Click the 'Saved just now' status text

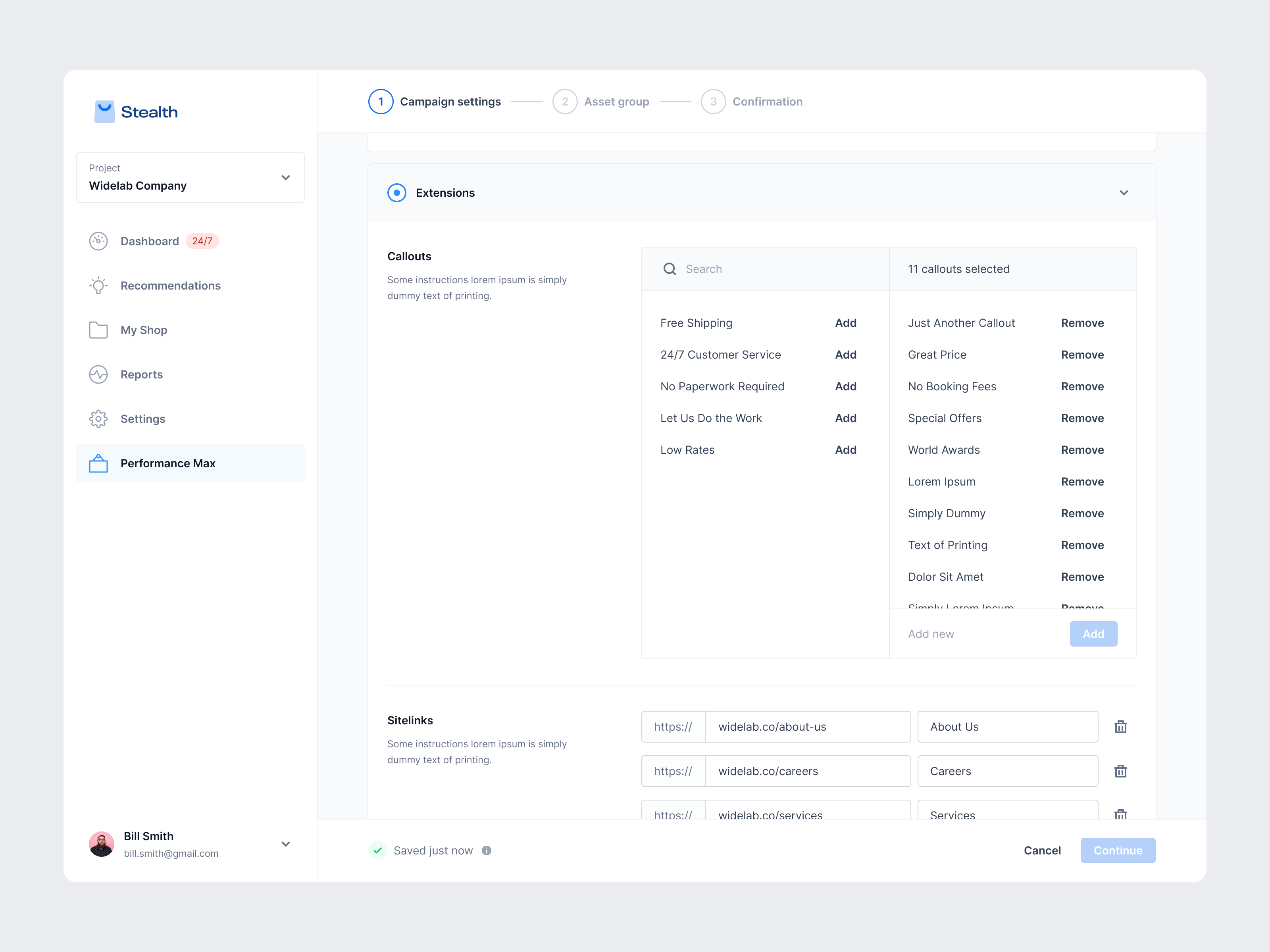click(x=433, y=850)
